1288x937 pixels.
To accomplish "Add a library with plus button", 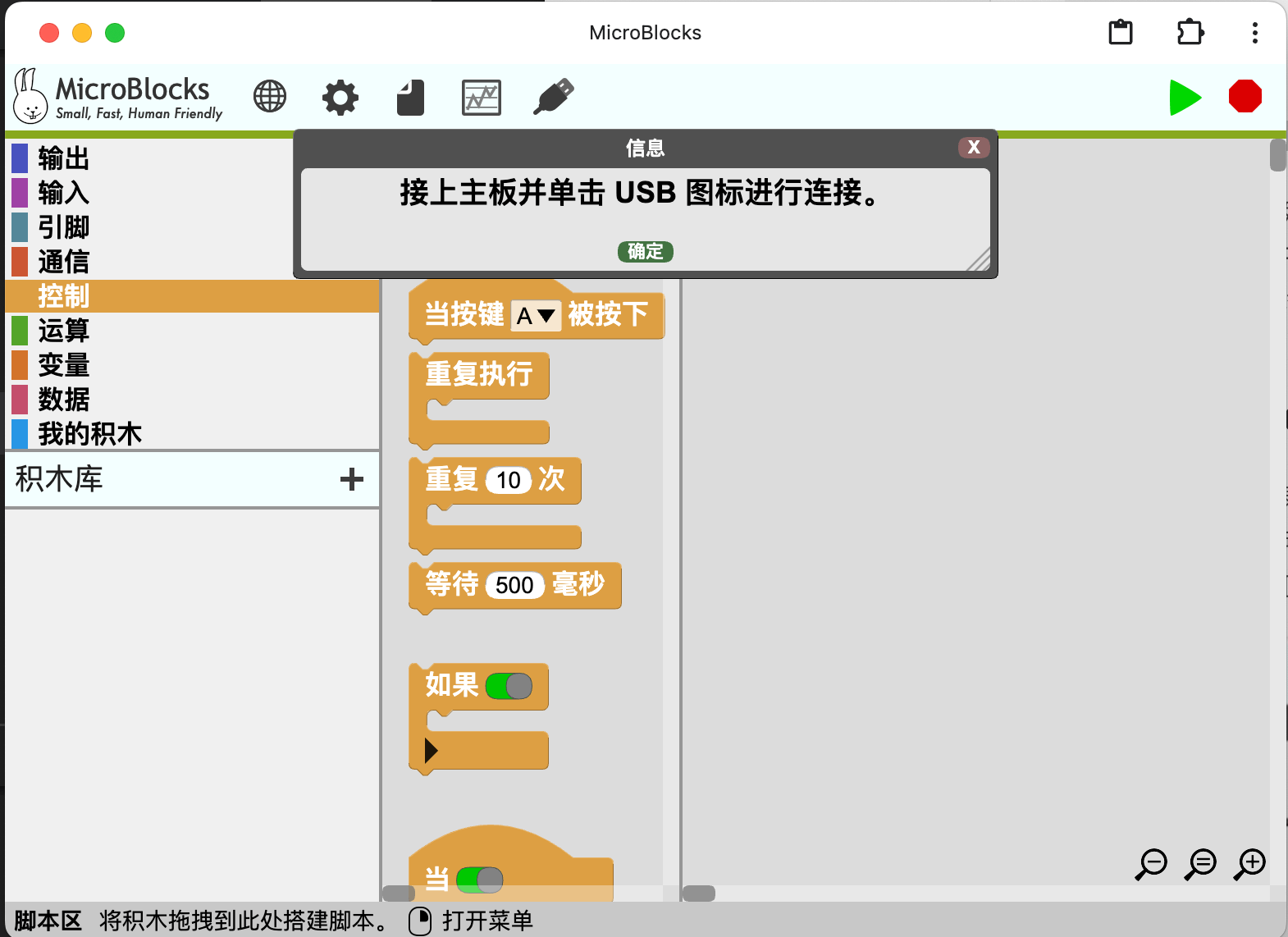I will tap(352, 479).
